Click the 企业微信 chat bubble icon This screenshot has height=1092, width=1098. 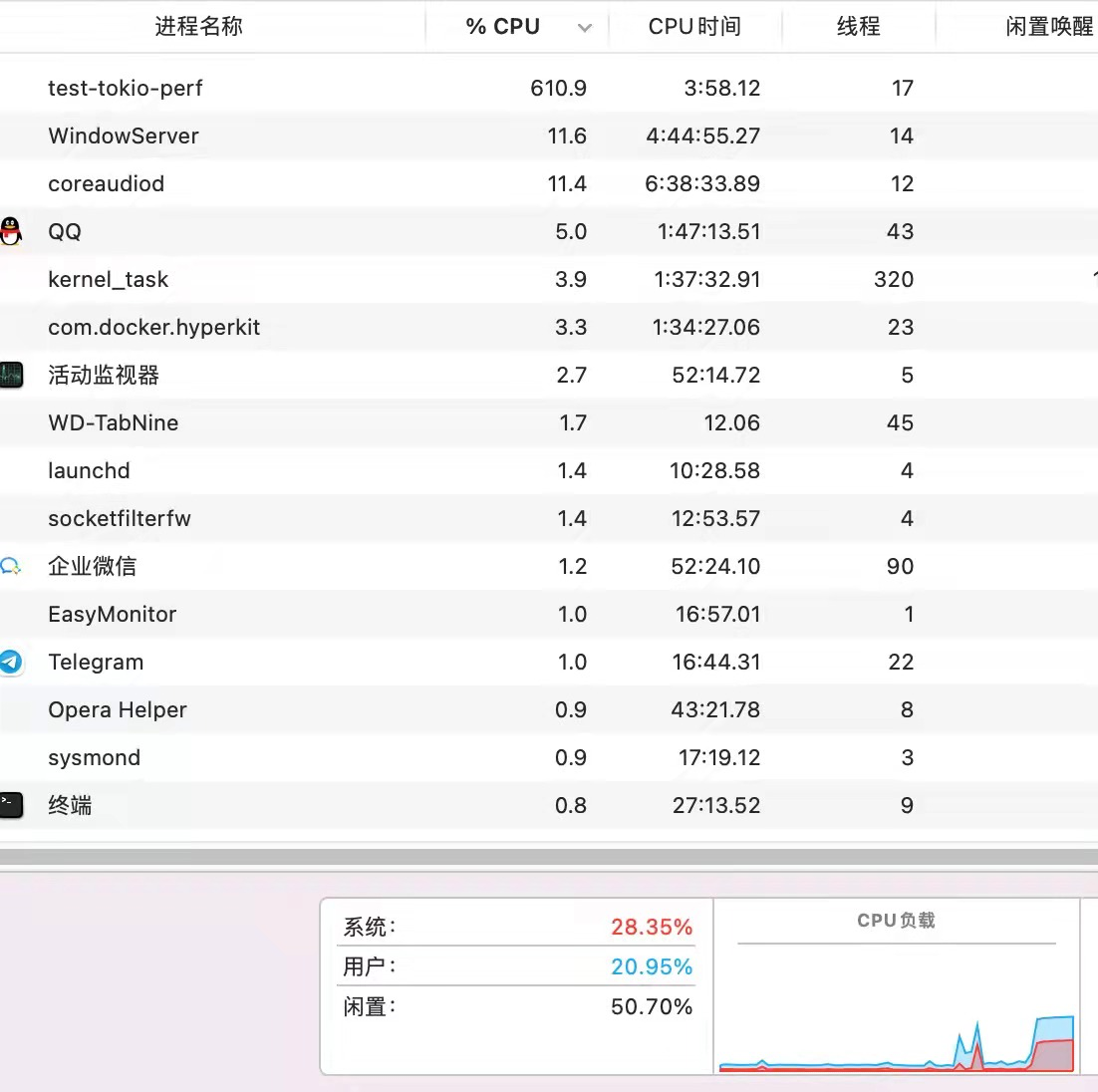[11, 566]
